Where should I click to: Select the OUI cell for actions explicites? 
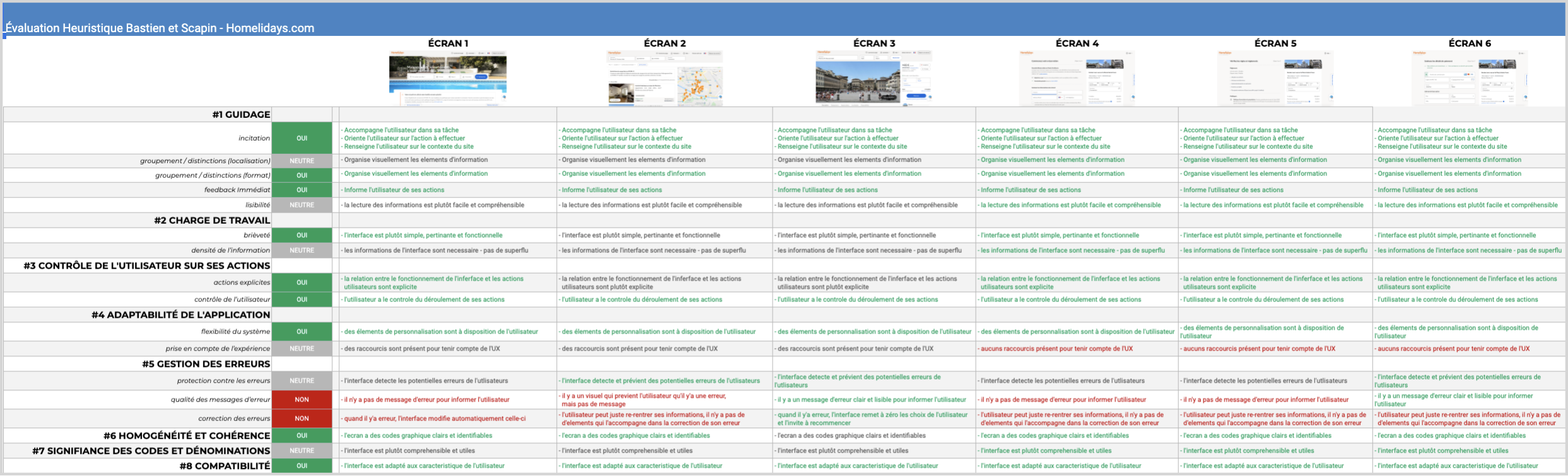coord(302,282)
